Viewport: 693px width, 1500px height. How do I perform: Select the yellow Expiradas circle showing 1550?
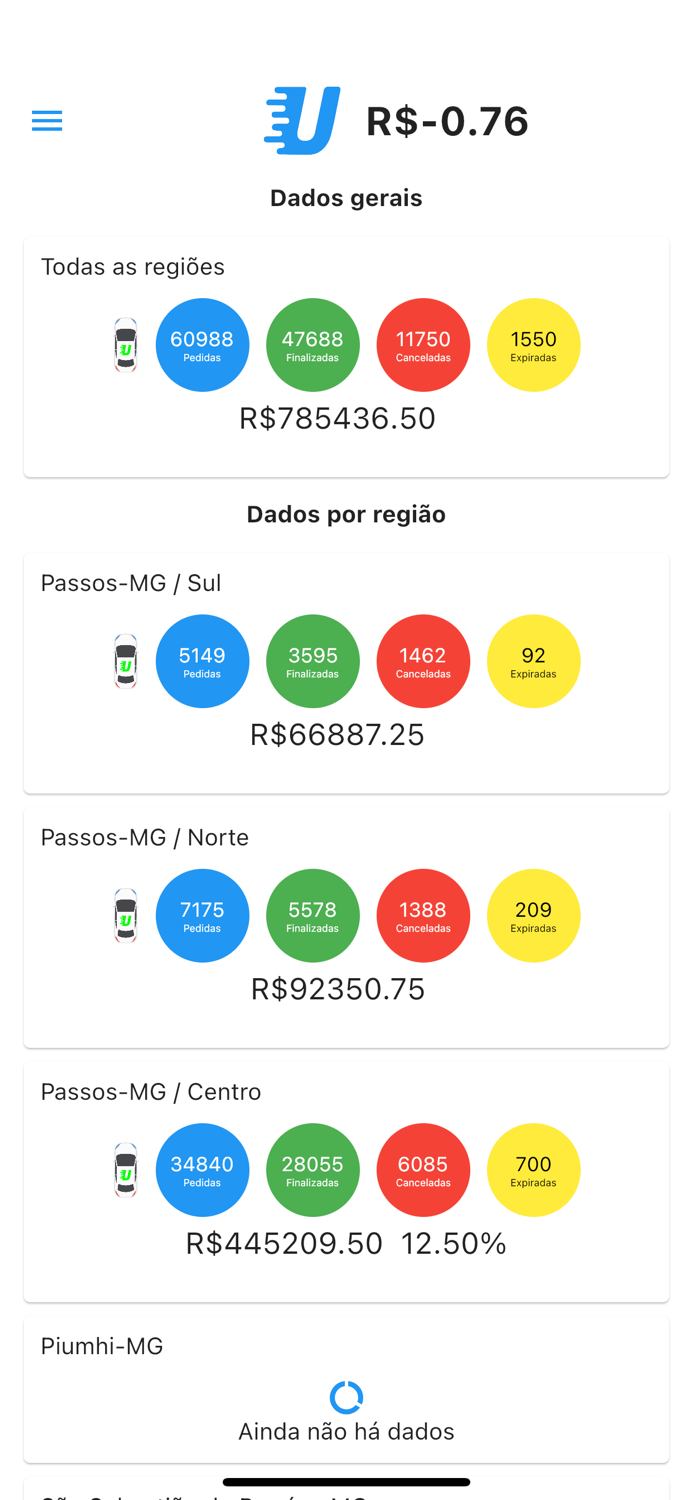533,344
